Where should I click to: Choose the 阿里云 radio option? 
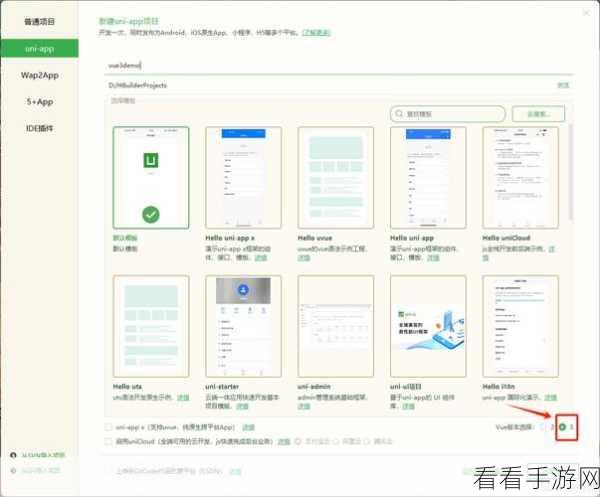coord(336,442)
